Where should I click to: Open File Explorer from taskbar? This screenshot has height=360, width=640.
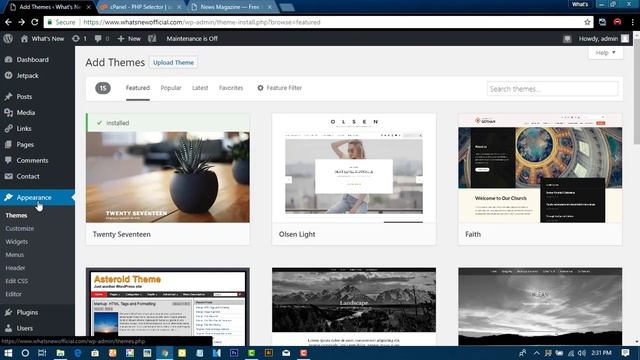[60, 353]
